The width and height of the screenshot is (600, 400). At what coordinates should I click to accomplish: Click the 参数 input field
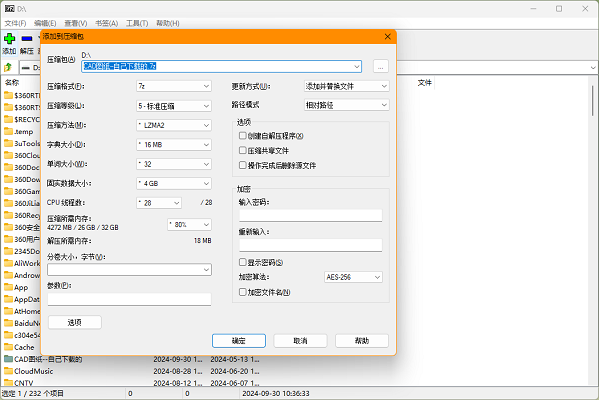click(x=129, y=299)
